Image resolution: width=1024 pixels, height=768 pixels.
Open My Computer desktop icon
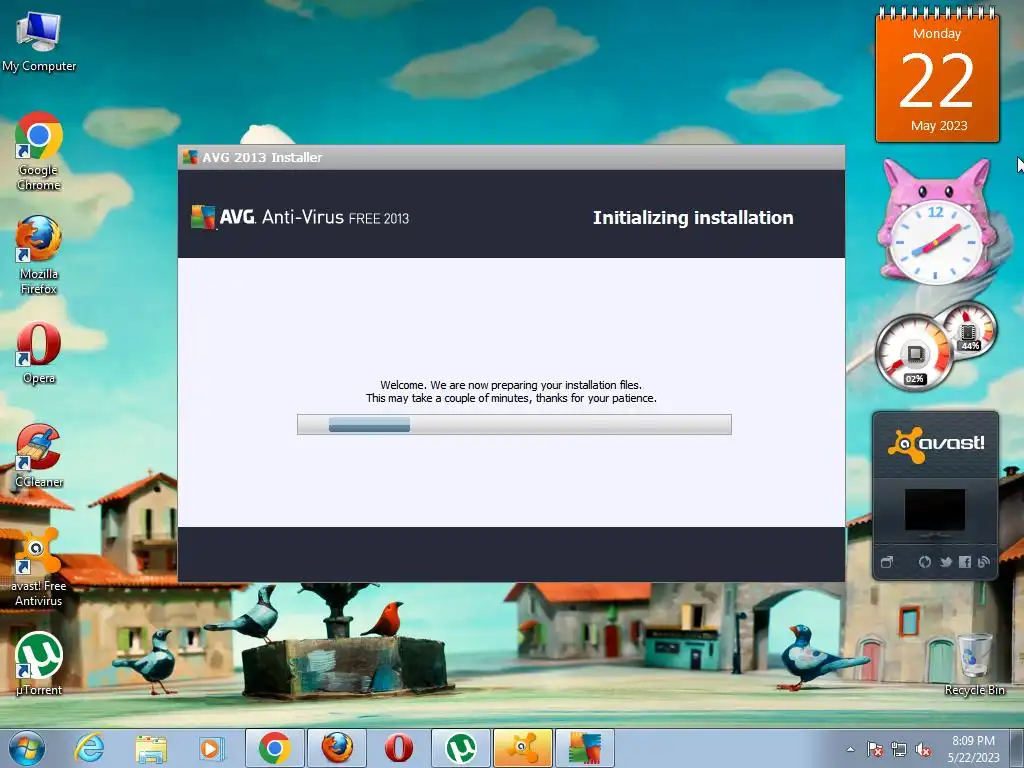click(x=39, y=42)
